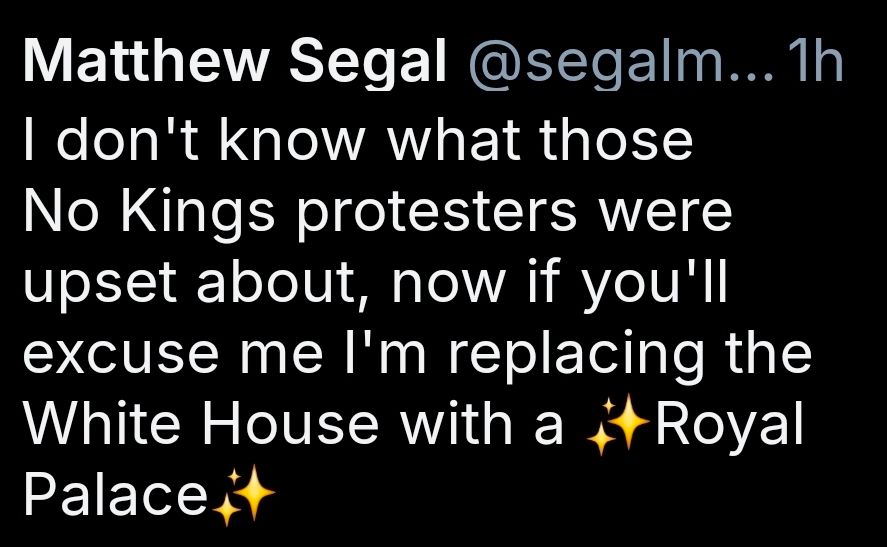The width and height of the screenshot is (887, 547).
Task: Open Matthew Segal's profile via display name
Action: (234, 65)
